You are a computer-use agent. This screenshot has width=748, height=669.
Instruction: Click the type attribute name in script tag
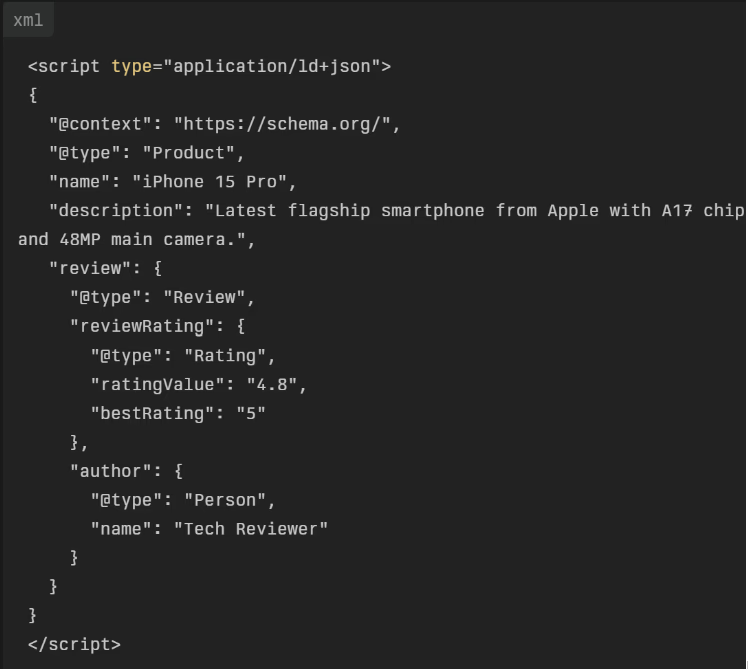131,67
